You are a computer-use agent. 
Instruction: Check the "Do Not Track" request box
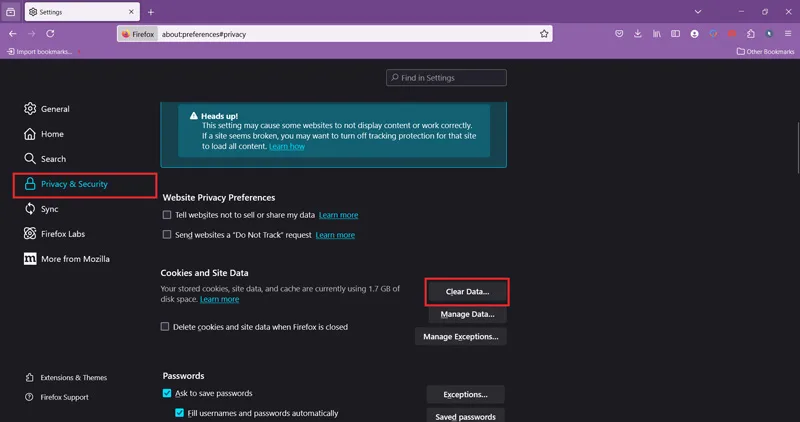tap(167, 235)
